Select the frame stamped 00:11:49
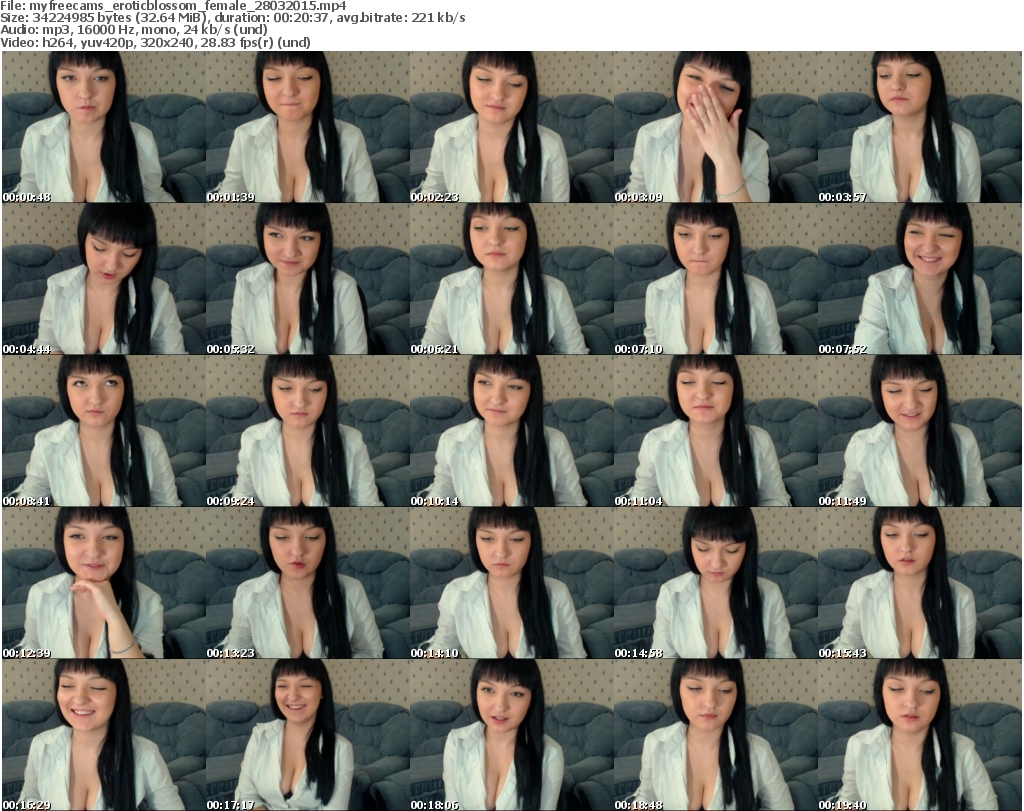This screenshot has width=1024, height=811. point(920,431)
